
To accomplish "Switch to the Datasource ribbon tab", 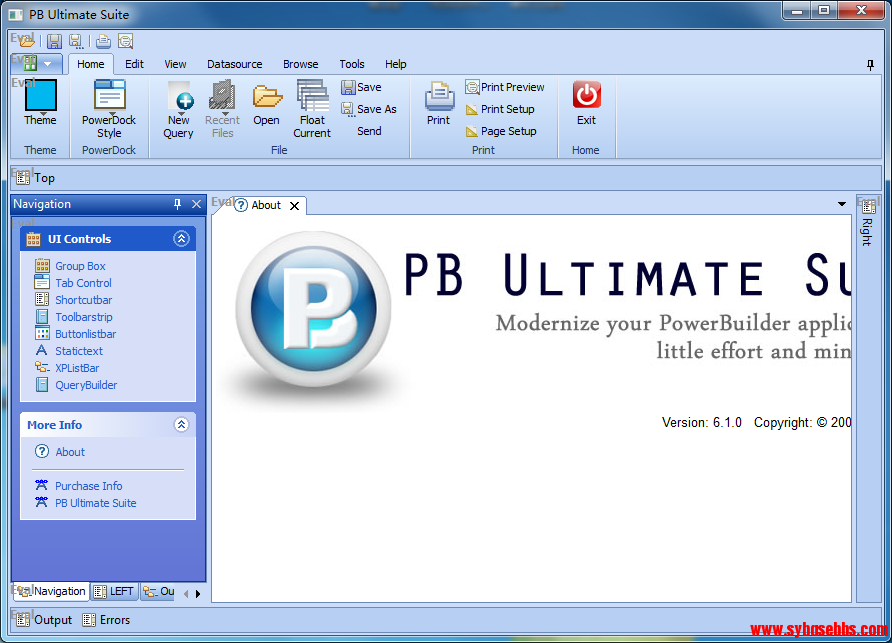I will (x=234, y=64).
